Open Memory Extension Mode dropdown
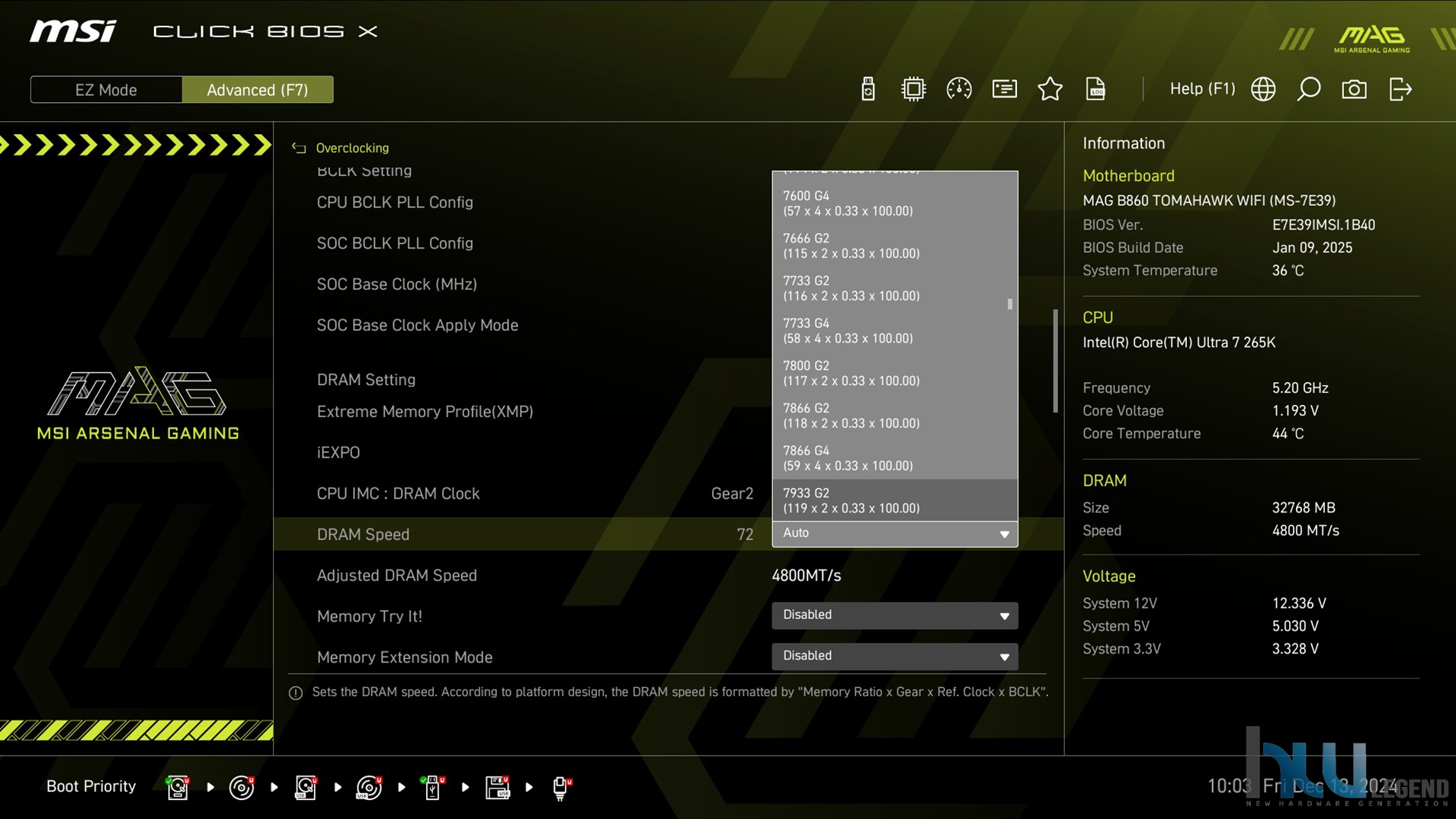The image size is (1456, 819). [894, 657]
